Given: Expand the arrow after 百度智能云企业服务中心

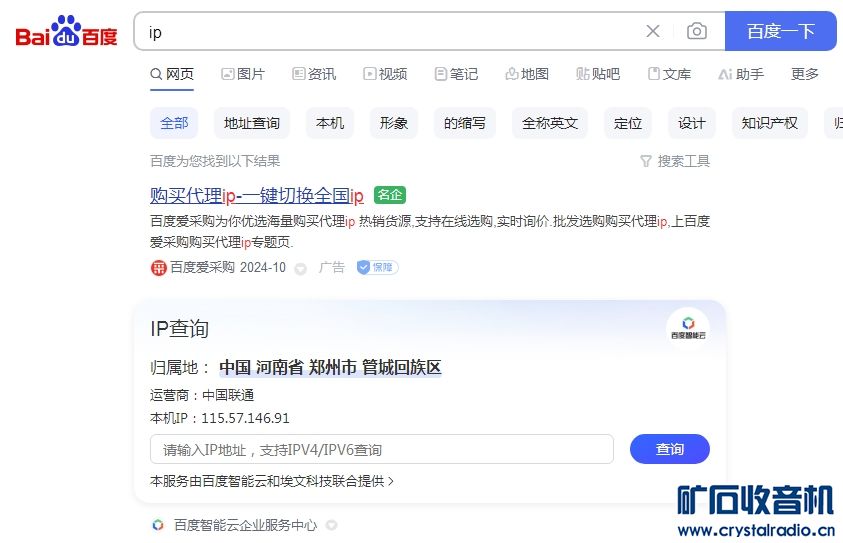Looking at the screenshot, I should coord(332,525).
